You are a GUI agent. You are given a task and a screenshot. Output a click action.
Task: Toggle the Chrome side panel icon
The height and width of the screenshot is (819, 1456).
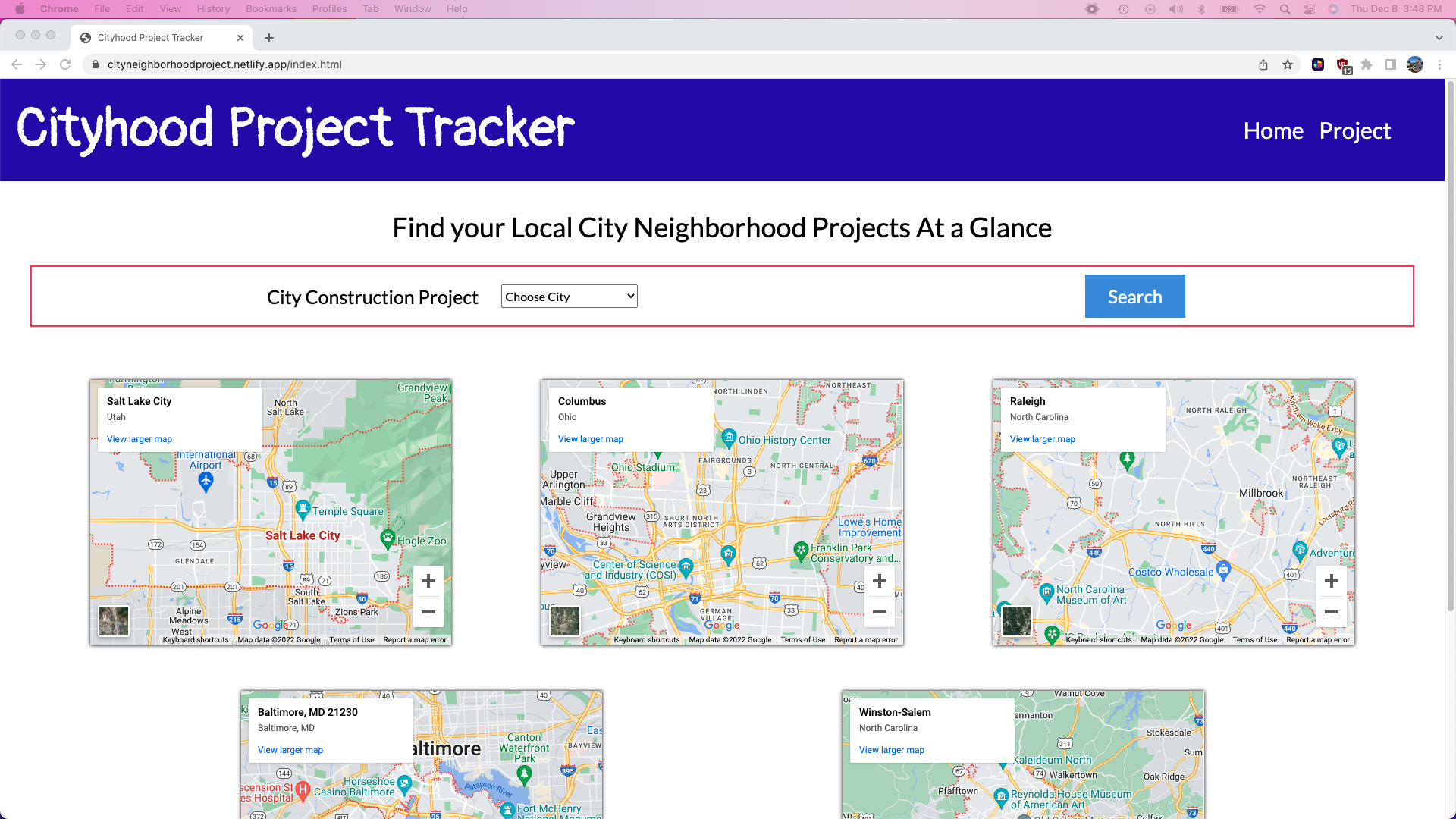(1391, 64)
